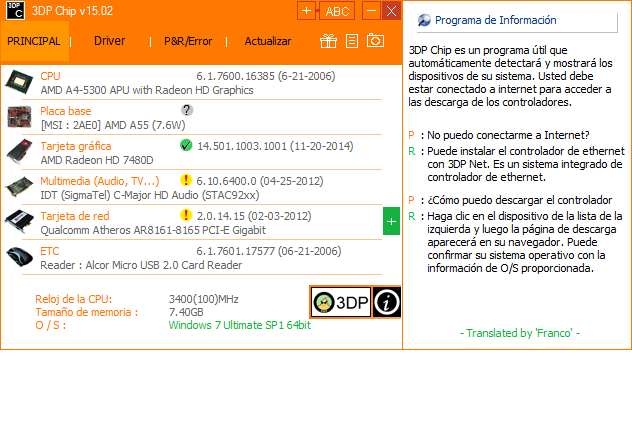Open the Placa base link
The height and width of the screenshot is (445, 632).
pos(66,111)
